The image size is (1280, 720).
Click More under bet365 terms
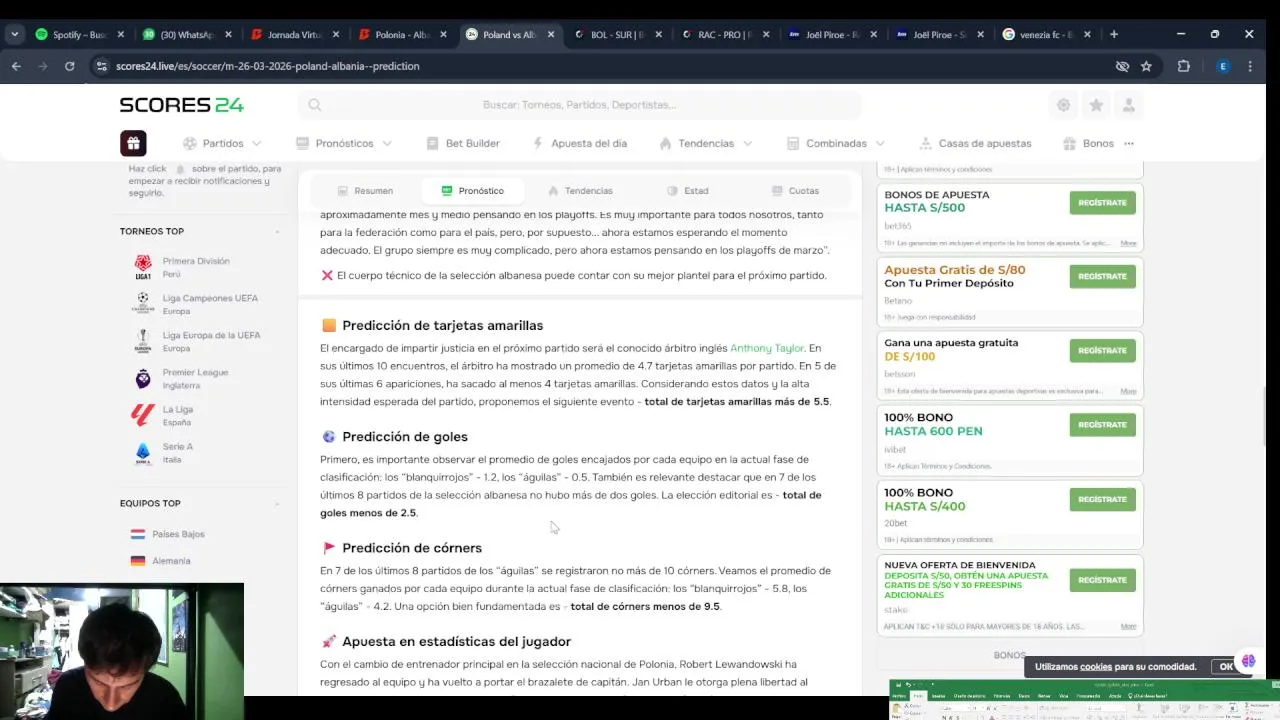point(1128,243)
